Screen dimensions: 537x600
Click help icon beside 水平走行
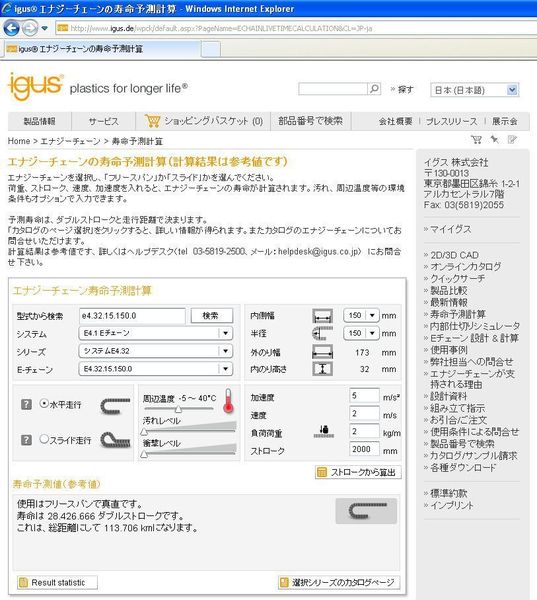(26, 404)
